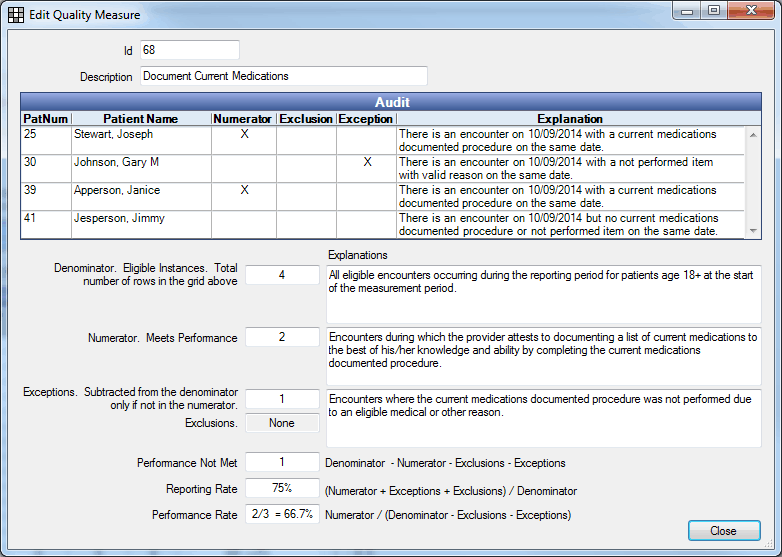
Task: Select the Johnson, Gary M row
Action: tap(140, 162)
